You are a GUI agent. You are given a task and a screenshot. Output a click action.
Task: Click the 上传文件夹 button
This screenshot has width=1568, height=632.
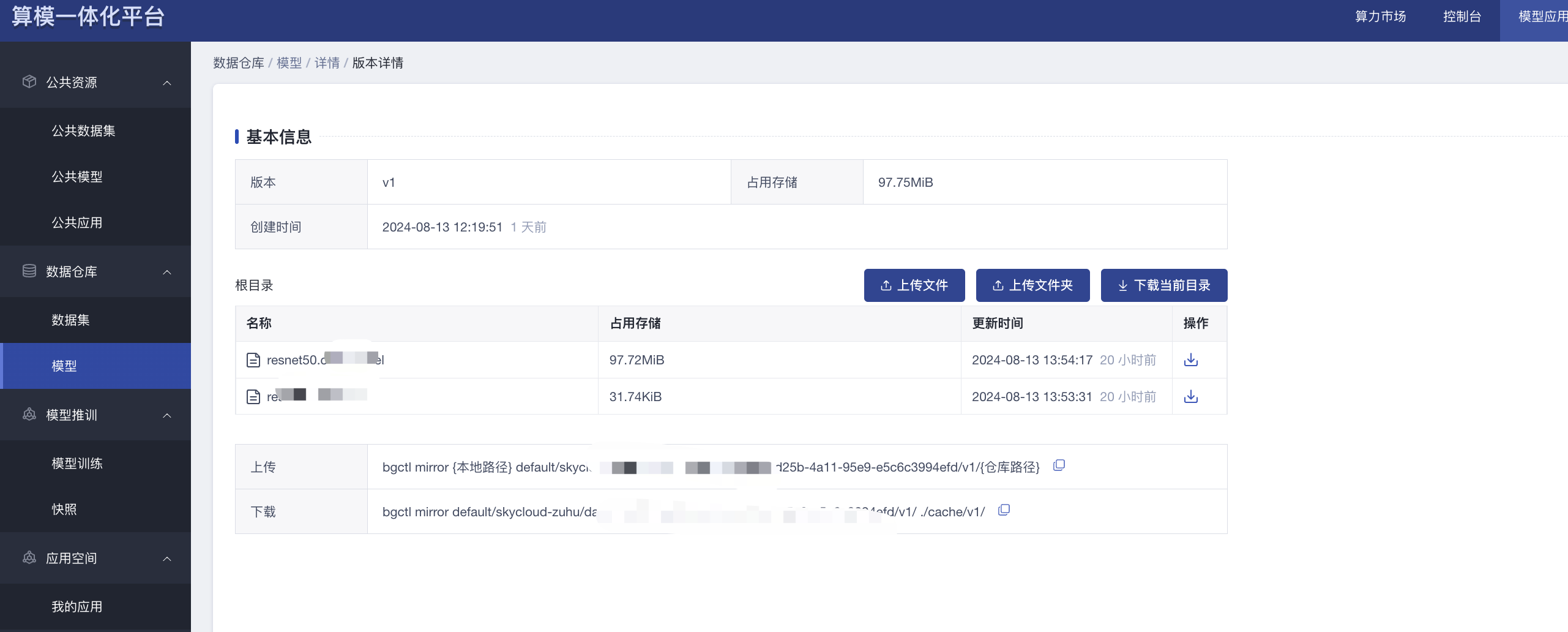coord(1032,285)
